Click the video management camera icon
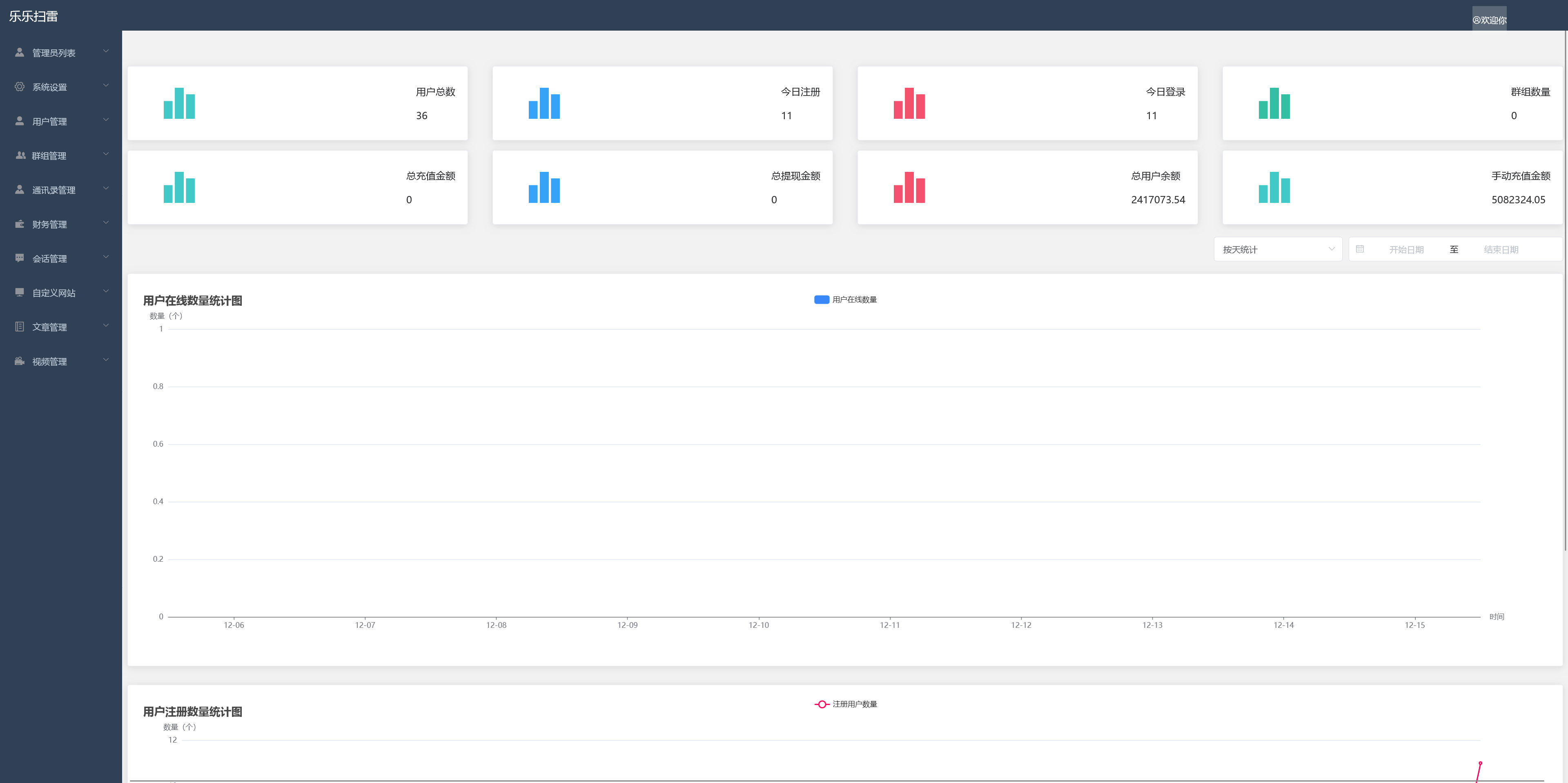Screen dimensions: 1568x783 pyautogui.click(x=20, y=361)
